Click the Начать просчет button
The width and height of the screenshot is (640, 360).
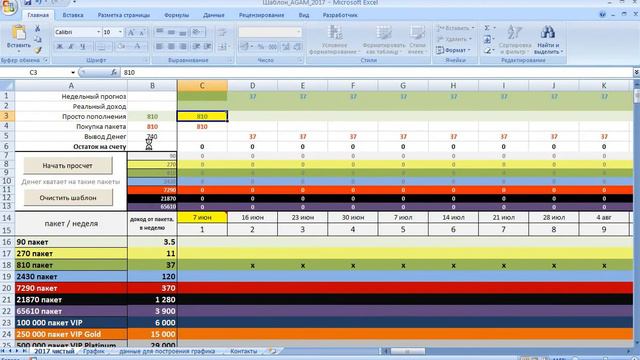click(x=67, y=166)
